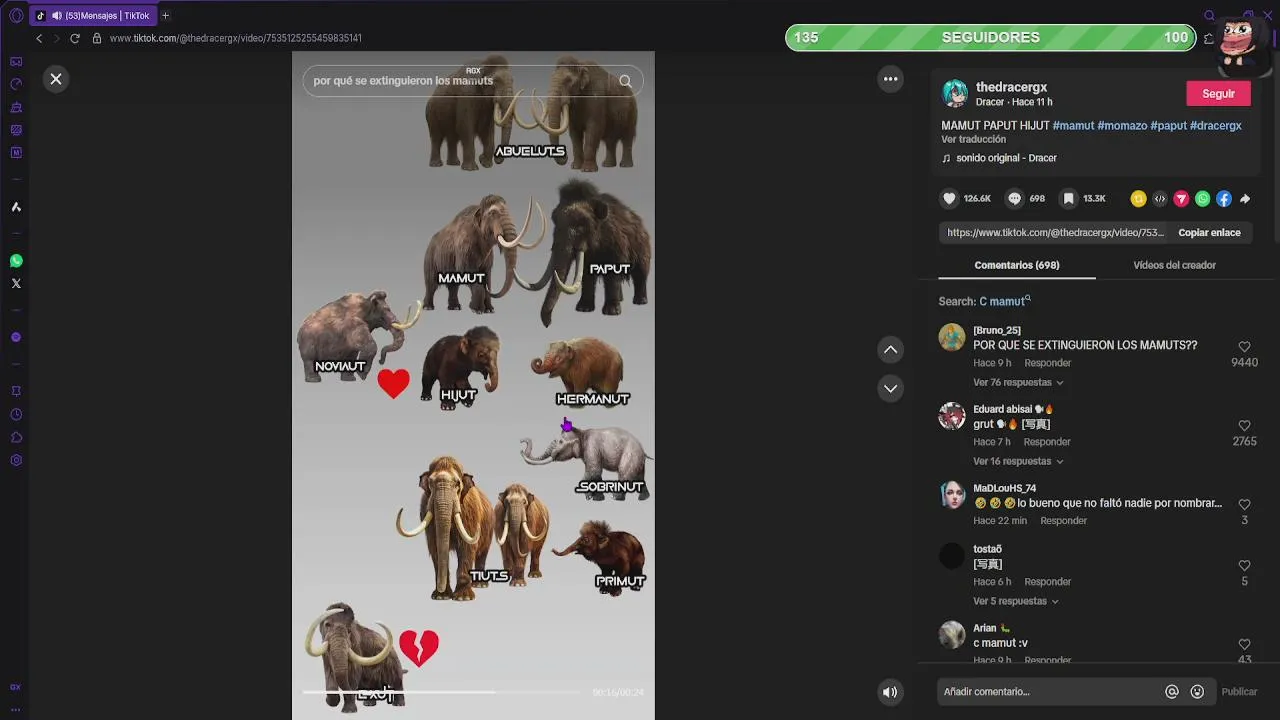Go to the previous video
Image resolution: width=1280 pixels, height=720 pixels.
[x=890, y=349]
